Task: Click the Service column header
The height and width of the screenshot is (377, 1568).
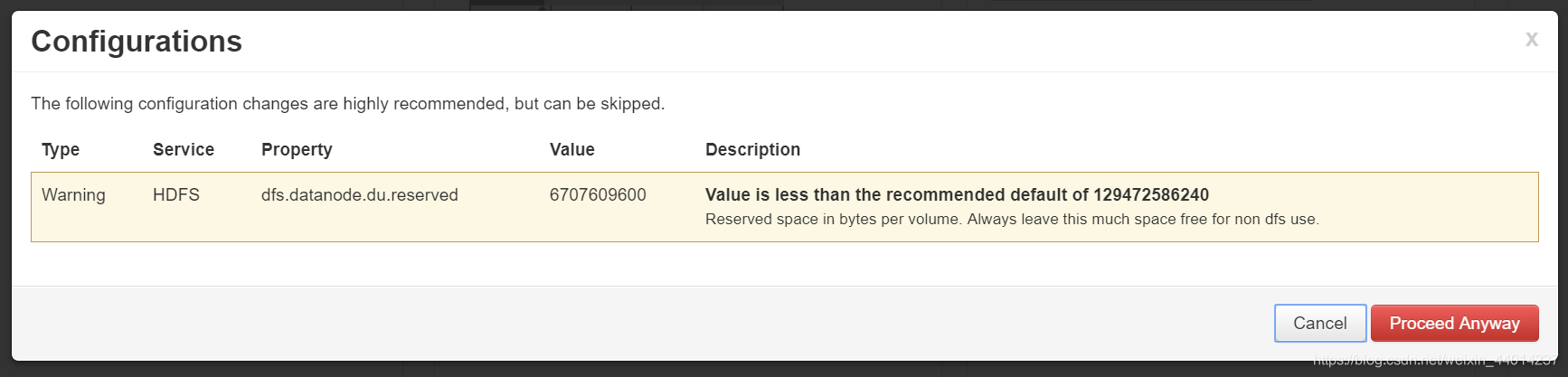Action: tap(184, 149)
